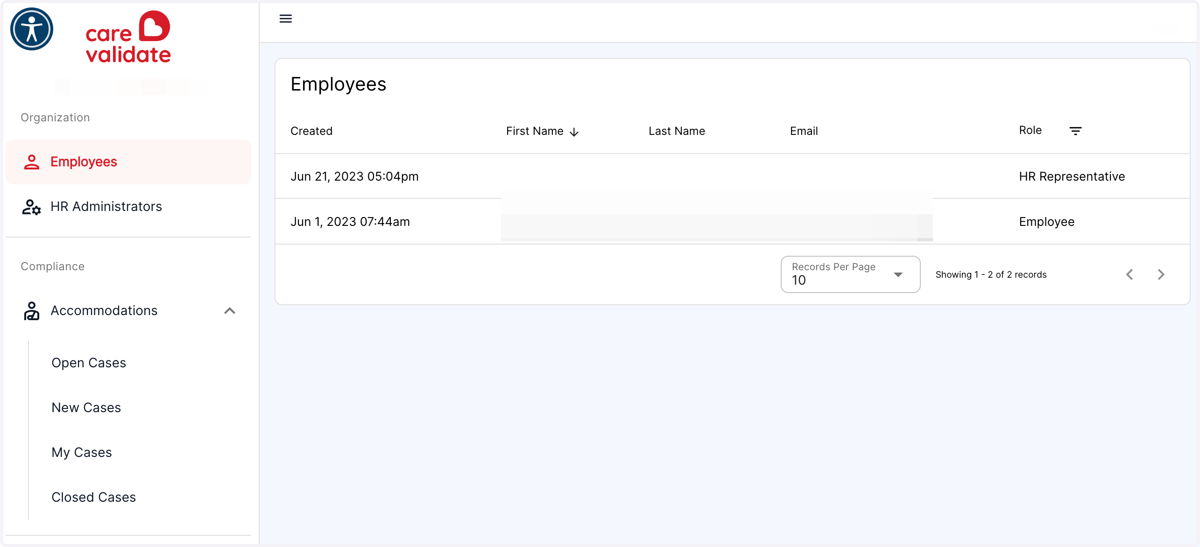This screenshot has height=547, width=1200.
Task: Open the Closed Cases submenu item
Action: click(x=94, y=497)
